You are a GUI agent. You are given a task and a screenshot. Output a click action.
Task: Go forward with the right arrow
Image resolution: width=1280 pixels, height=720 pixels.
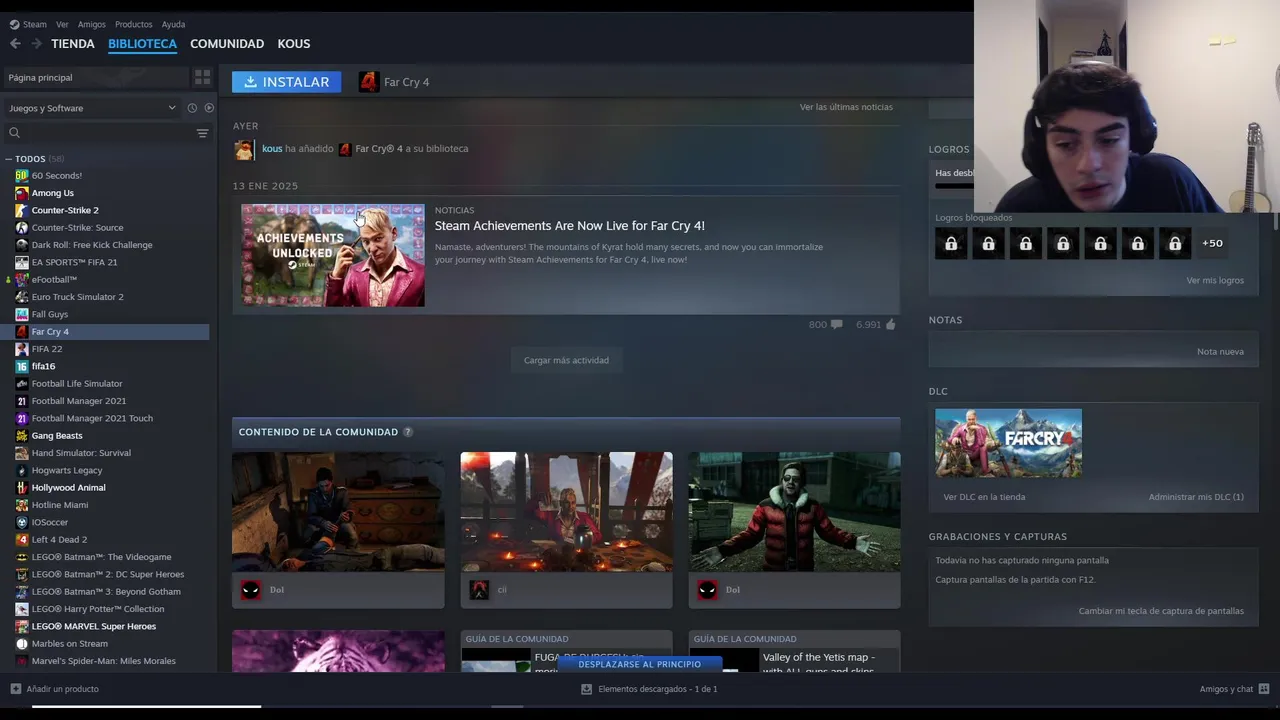37,44
